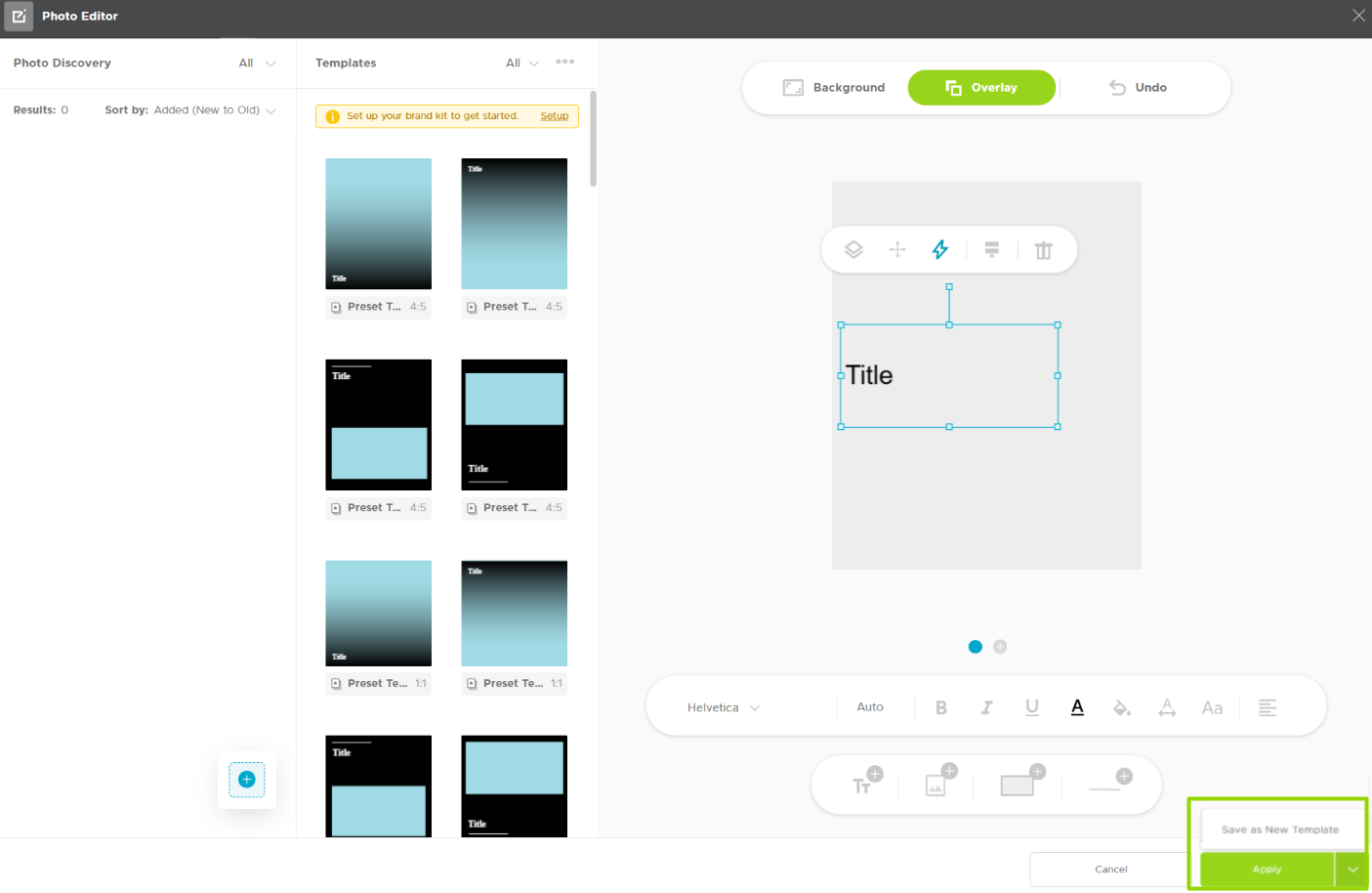Toggle italic formatting for text
This screenshot has height=893, width=1372.
(986, 707)
